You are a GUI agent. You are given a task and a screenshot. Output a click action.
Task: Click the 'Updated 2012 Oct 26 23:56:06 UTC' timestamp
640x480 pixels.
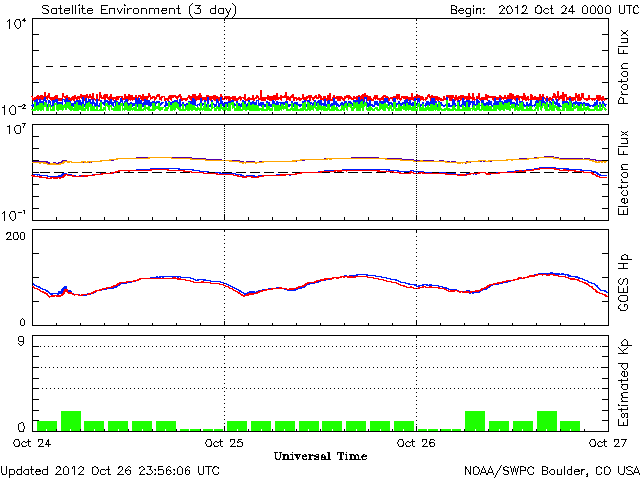point(110,471)
